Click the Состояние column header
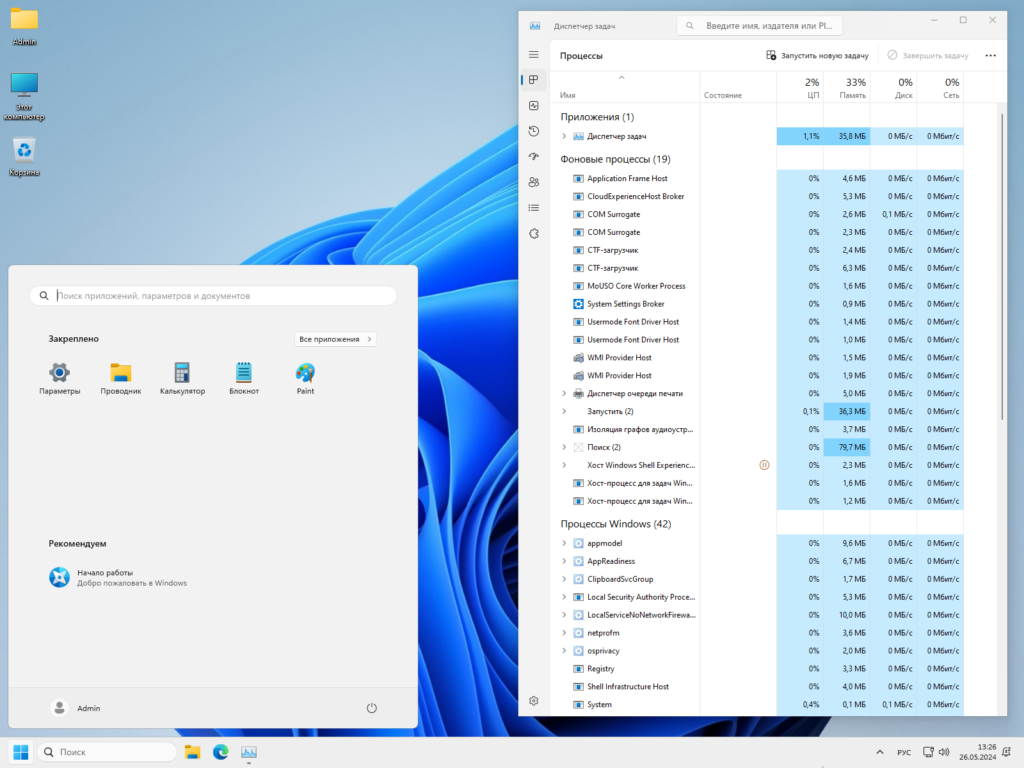The image size is (1024, 768). [738, 88]
